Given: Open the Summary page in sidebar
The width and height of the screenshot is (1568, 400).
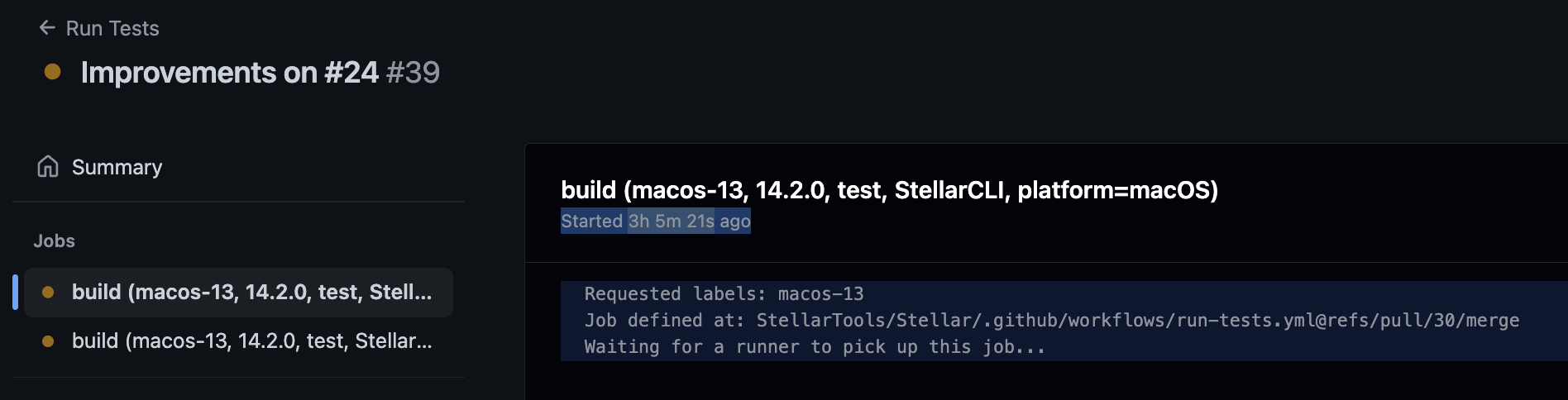Looking at the screenshot, I should coord(117,167).
